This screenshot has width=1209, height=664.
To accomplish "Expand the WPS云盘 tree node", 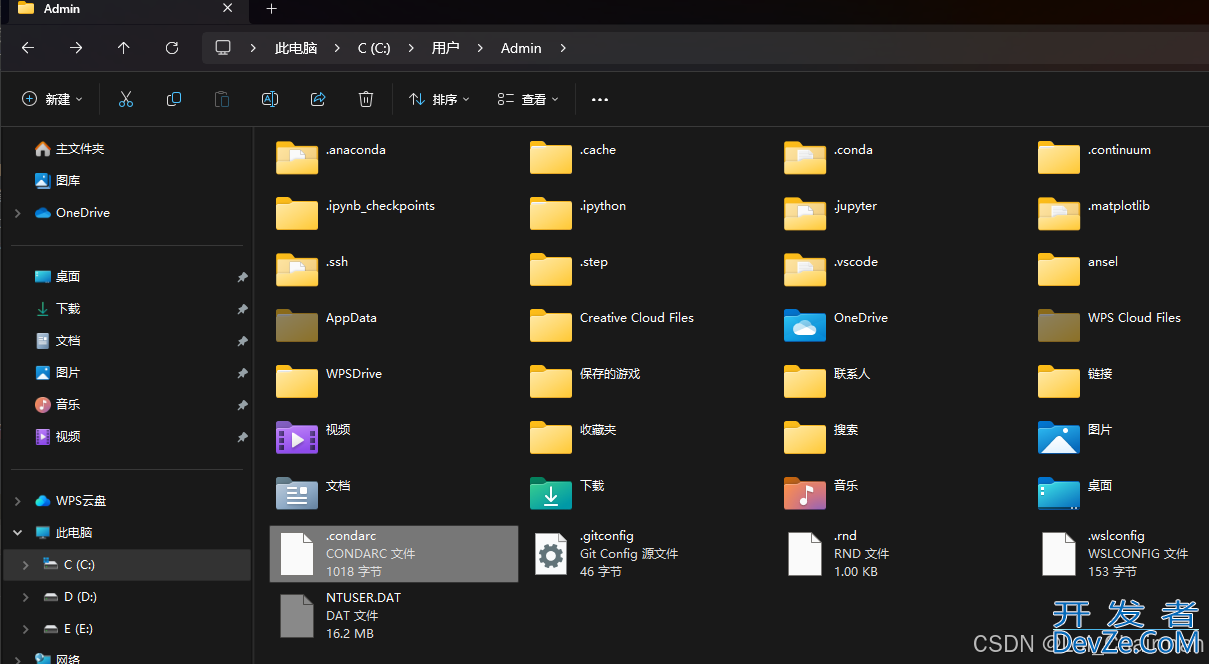I will (17, 501).
